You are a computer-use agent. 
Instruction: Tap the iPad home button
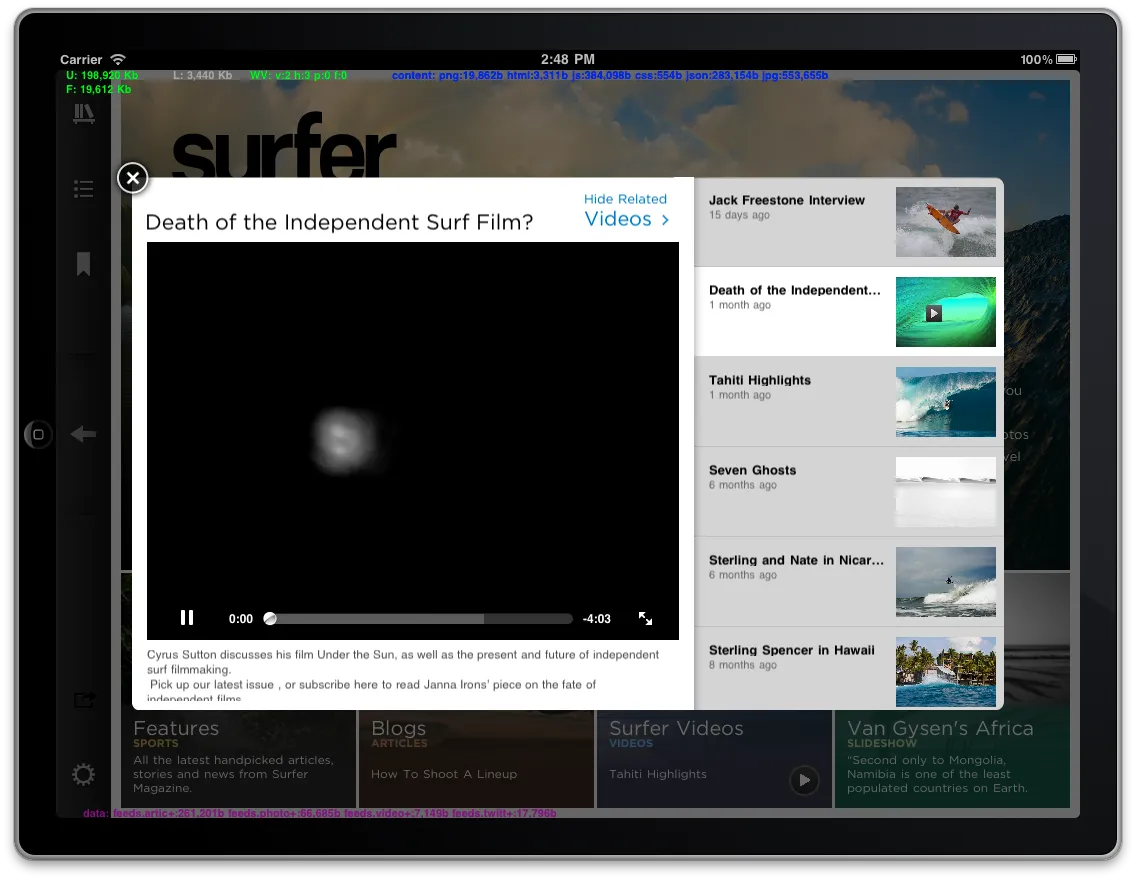tap(38, 435)
